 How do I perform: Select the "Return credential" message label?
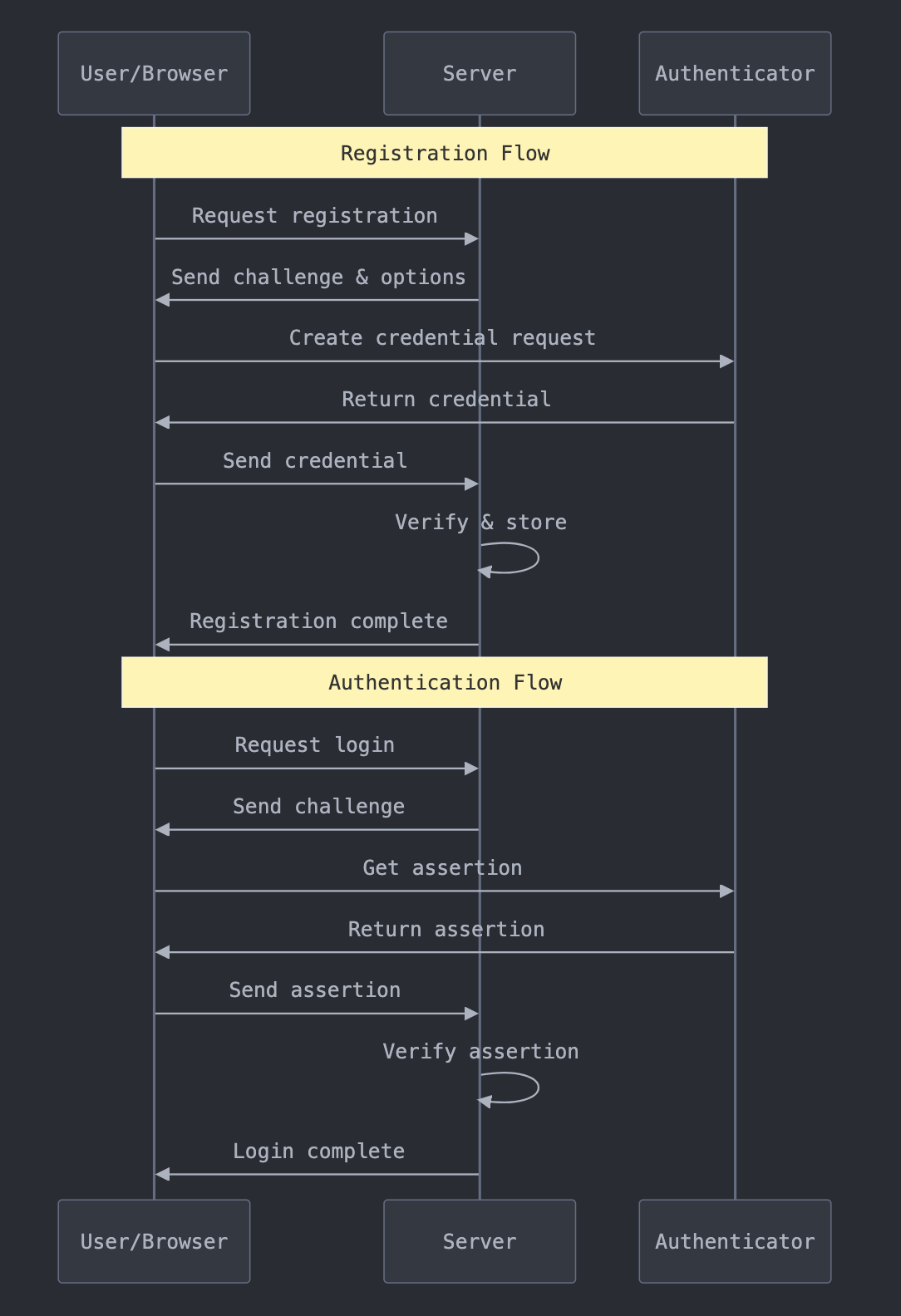446,400
